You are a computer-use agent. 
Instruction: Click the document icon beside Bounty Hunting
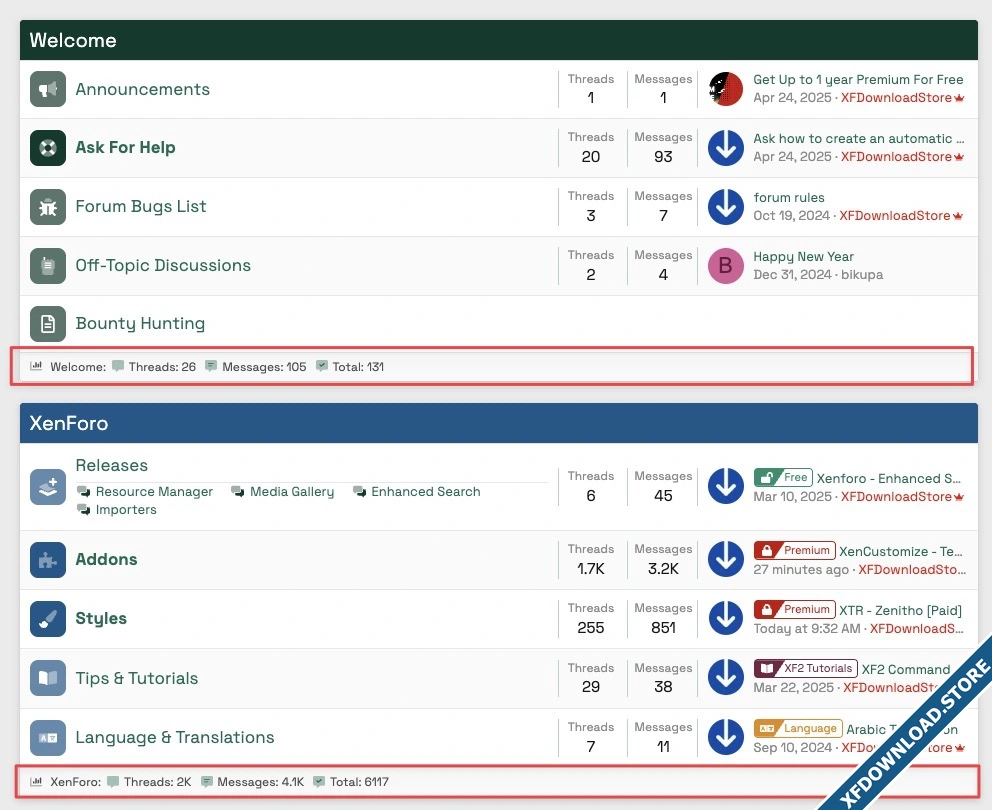(47, 324)
